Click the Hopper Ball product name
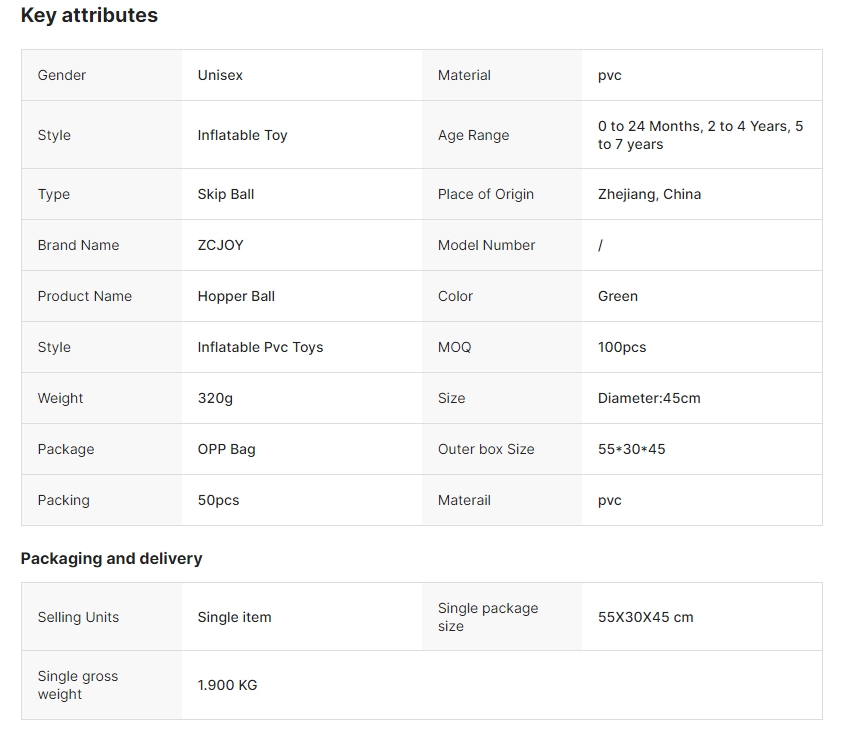845x742 pixels. (236, 296)
